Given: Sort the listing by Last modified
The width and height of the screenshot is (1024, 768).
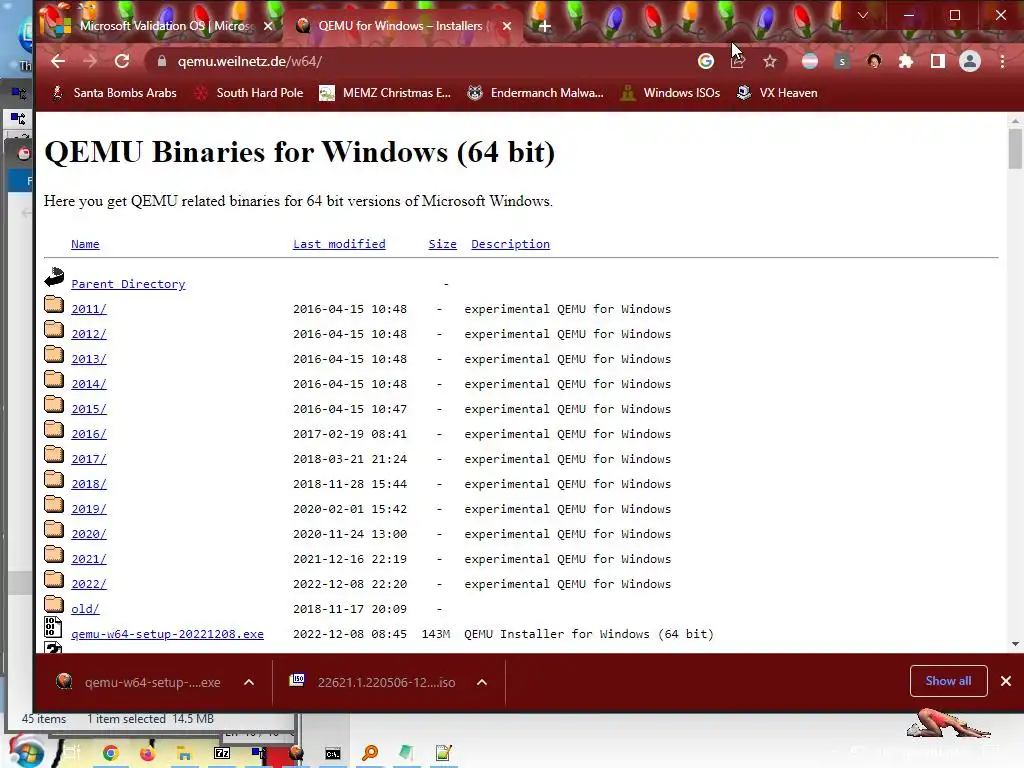Looking at the screenshot, I should tap(339, 244).
